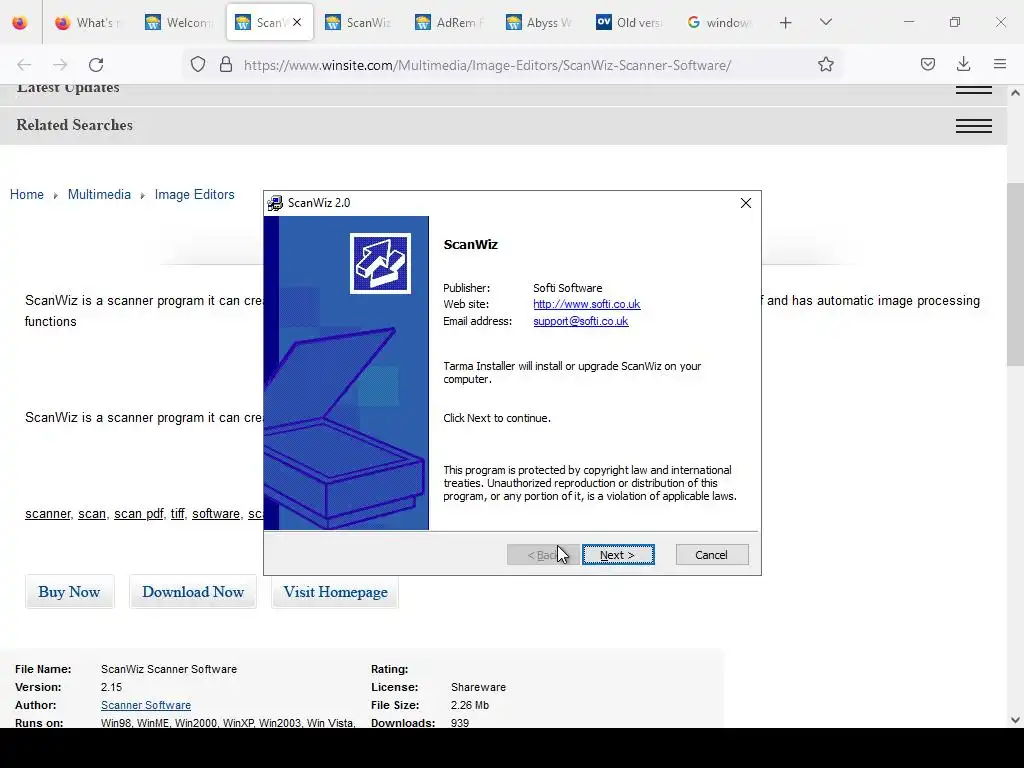Click the vertical scrollbar thumb

[1015, 275]
